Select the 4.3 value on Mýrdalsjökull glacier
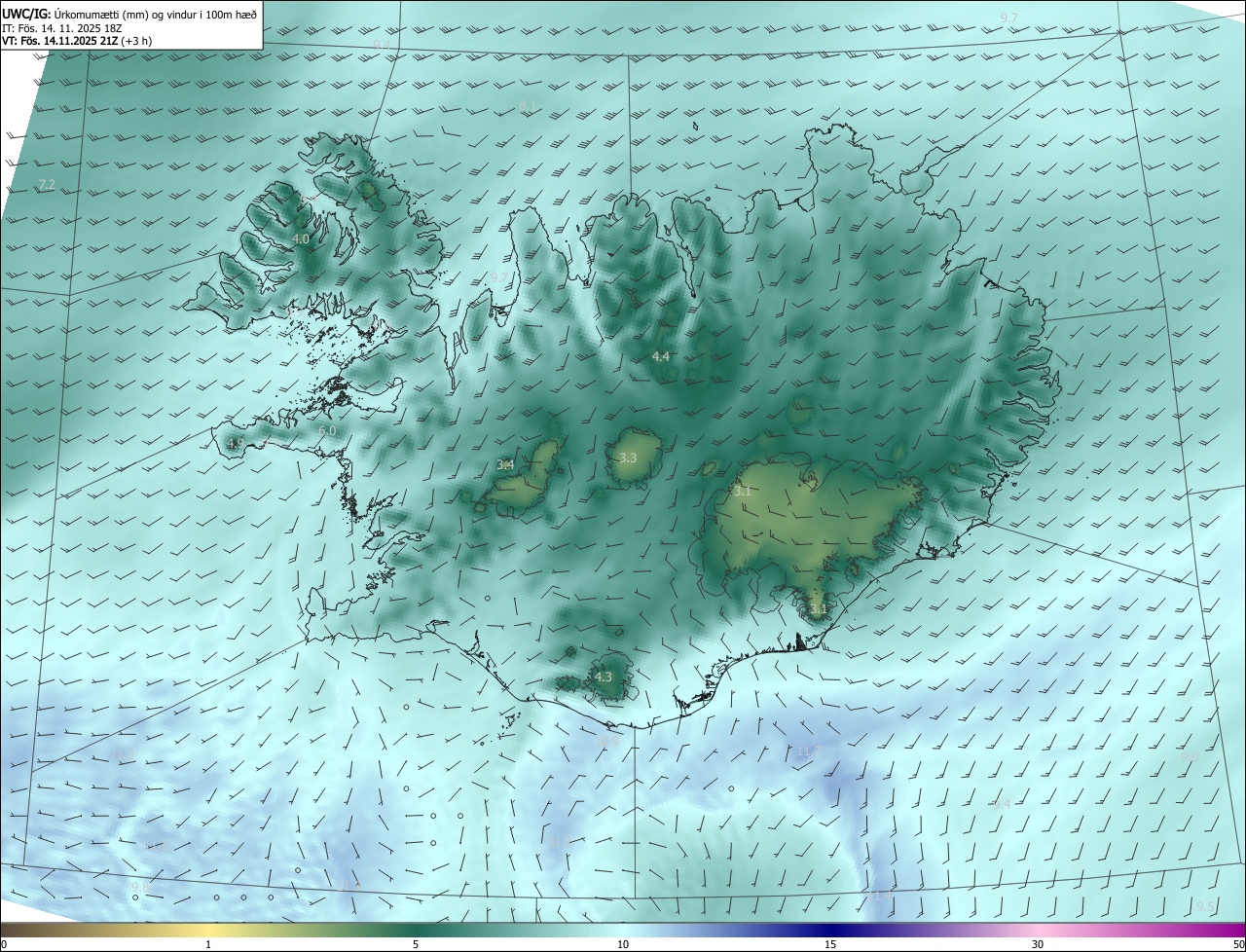The image size is (1246, 952). 603,677
